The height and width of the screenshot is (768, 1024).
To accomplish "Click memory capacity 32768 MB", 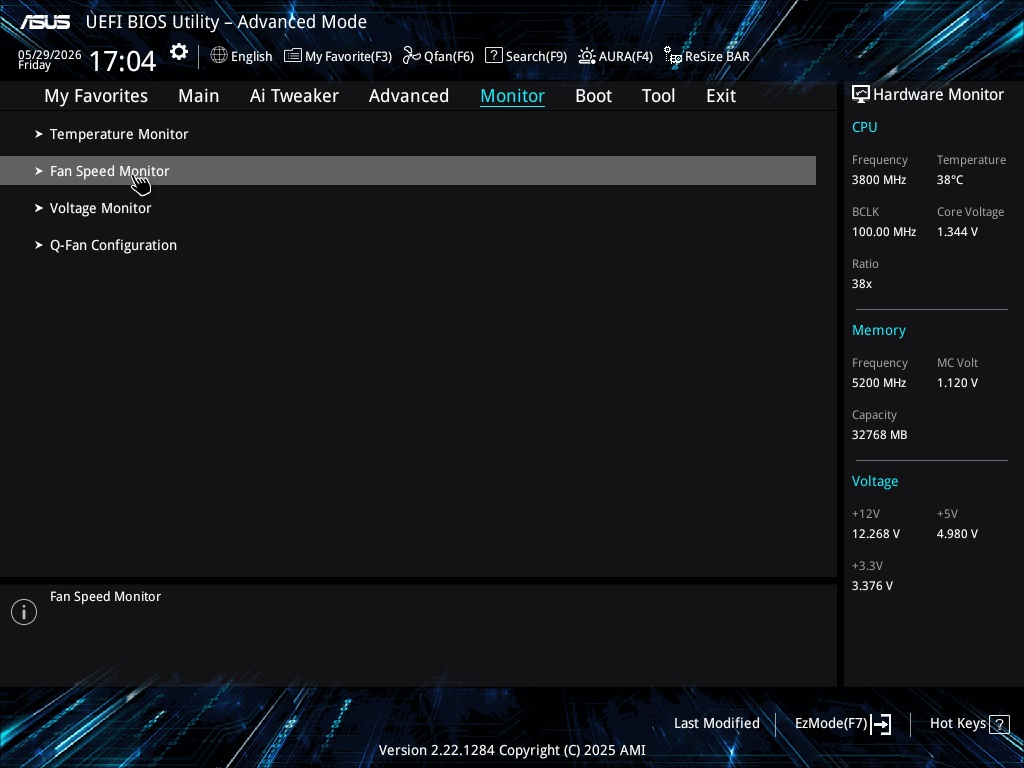I will pos(880,435).
